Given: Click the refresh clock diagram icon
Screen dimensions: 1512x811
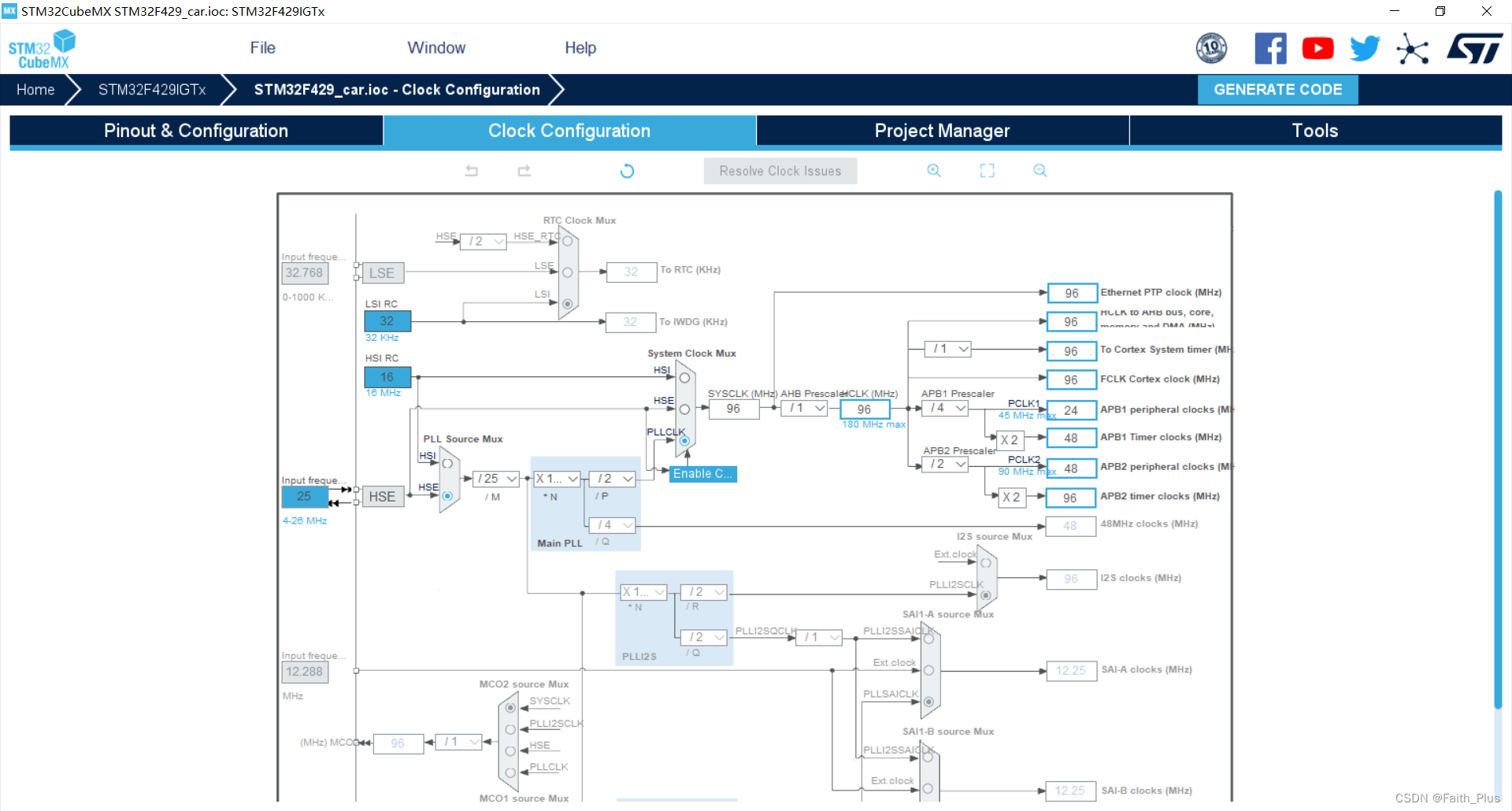Looking at the screenshot, I should click(627, 171).
